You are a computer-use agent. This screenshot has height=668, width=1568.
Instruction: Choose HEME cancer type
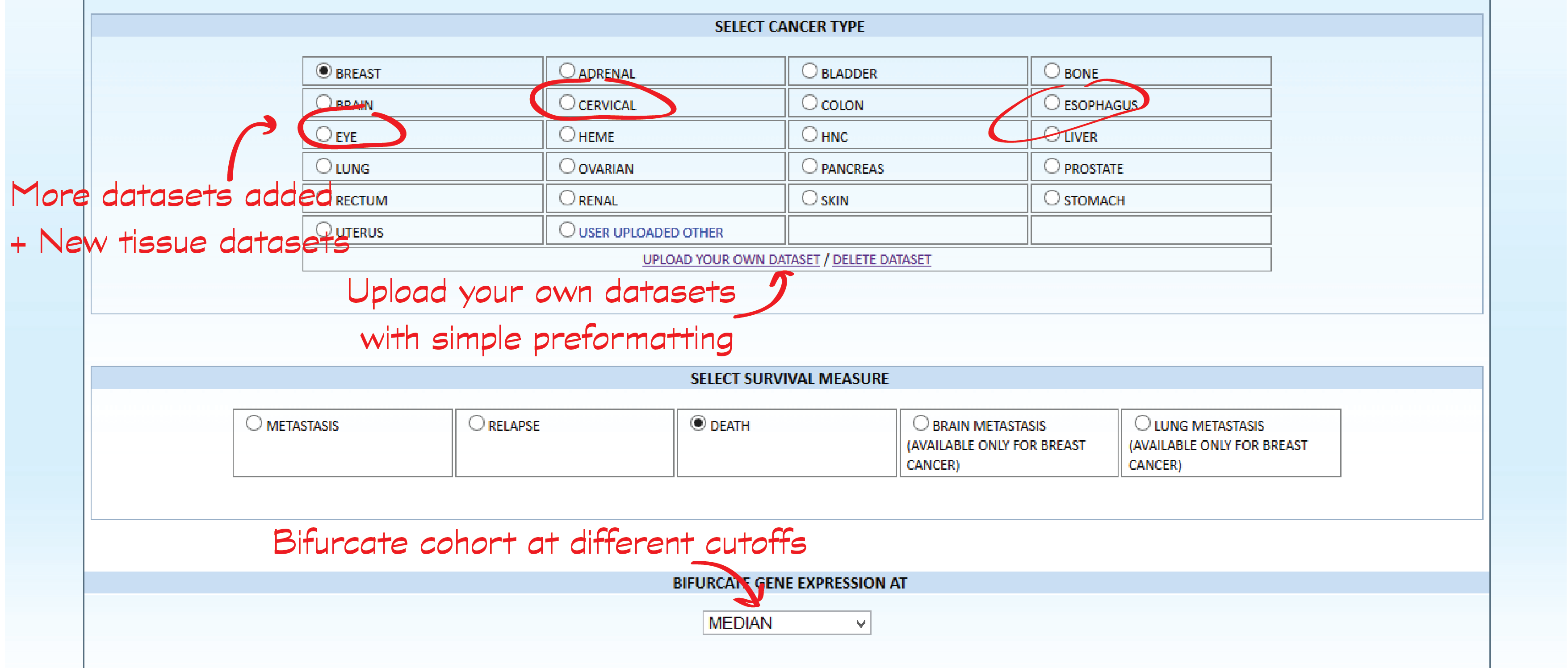pyautogui.click(x=567, y=134)
